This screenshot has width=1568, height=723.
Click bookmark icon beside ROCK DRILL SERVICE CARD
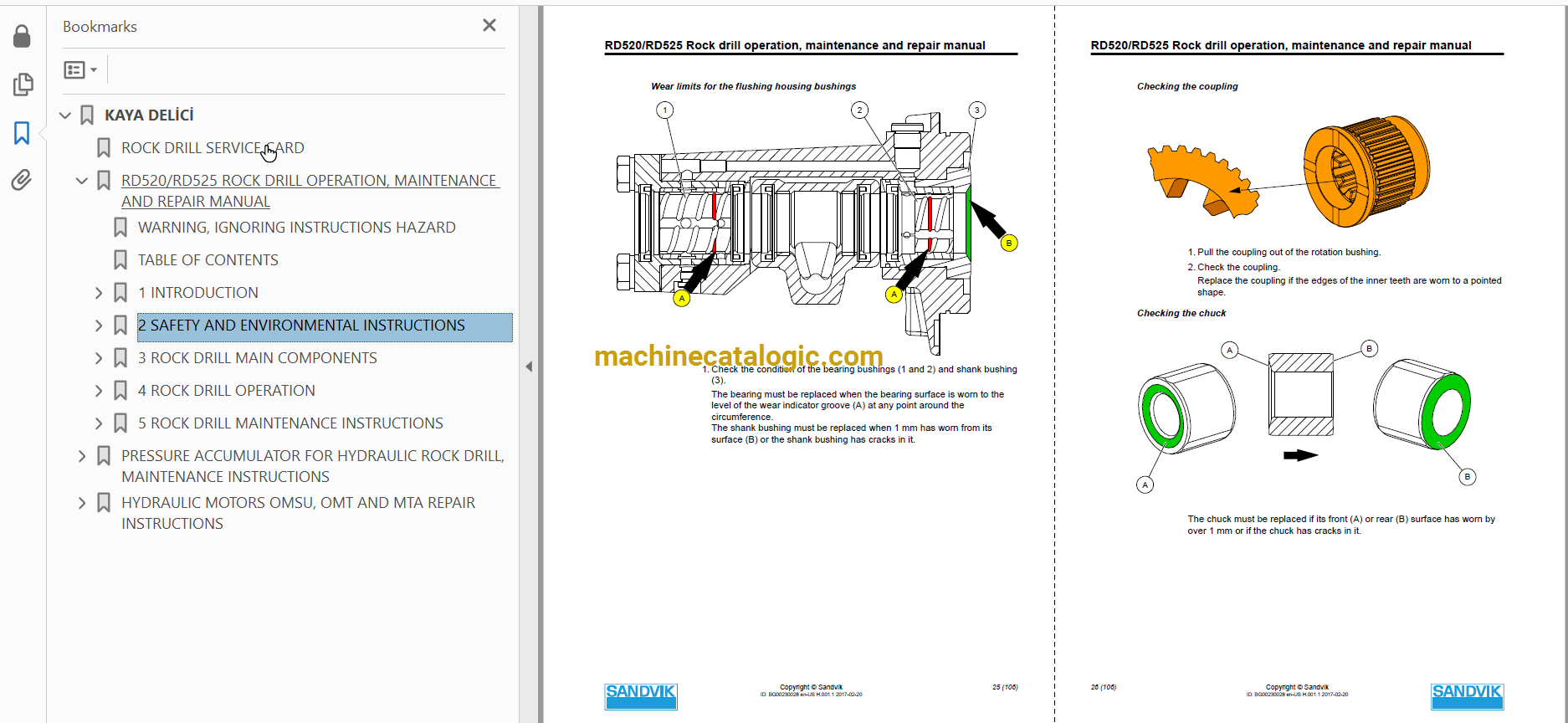pyautogui.click(x=104, y=148)
